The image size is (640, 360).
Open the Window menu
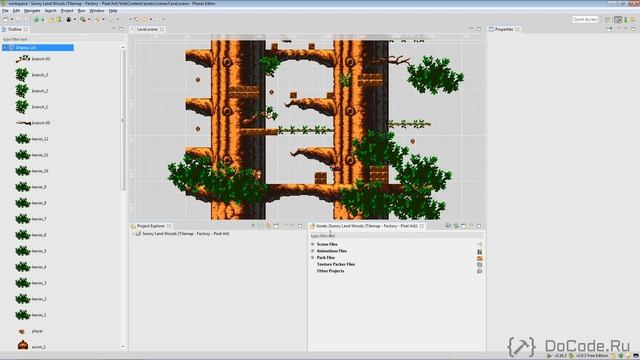[97, 11]
